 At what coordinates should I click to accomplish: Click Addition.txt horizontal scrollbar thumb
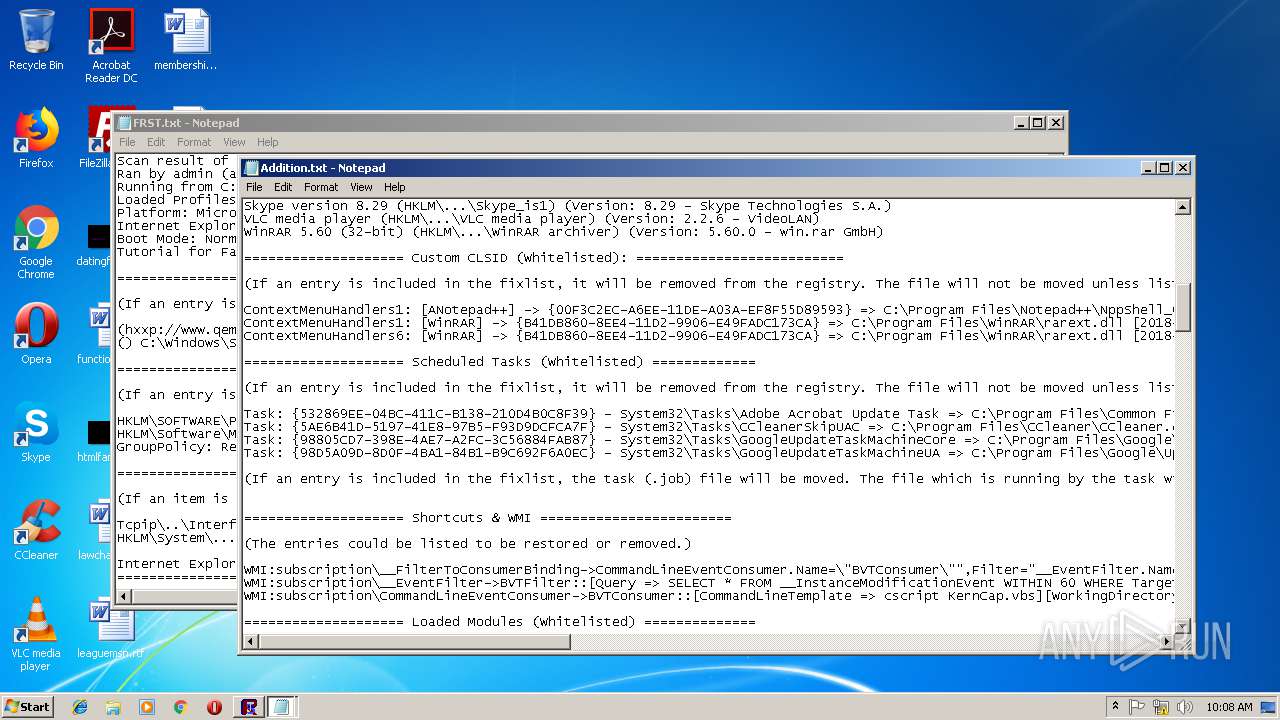pos(415,643)
